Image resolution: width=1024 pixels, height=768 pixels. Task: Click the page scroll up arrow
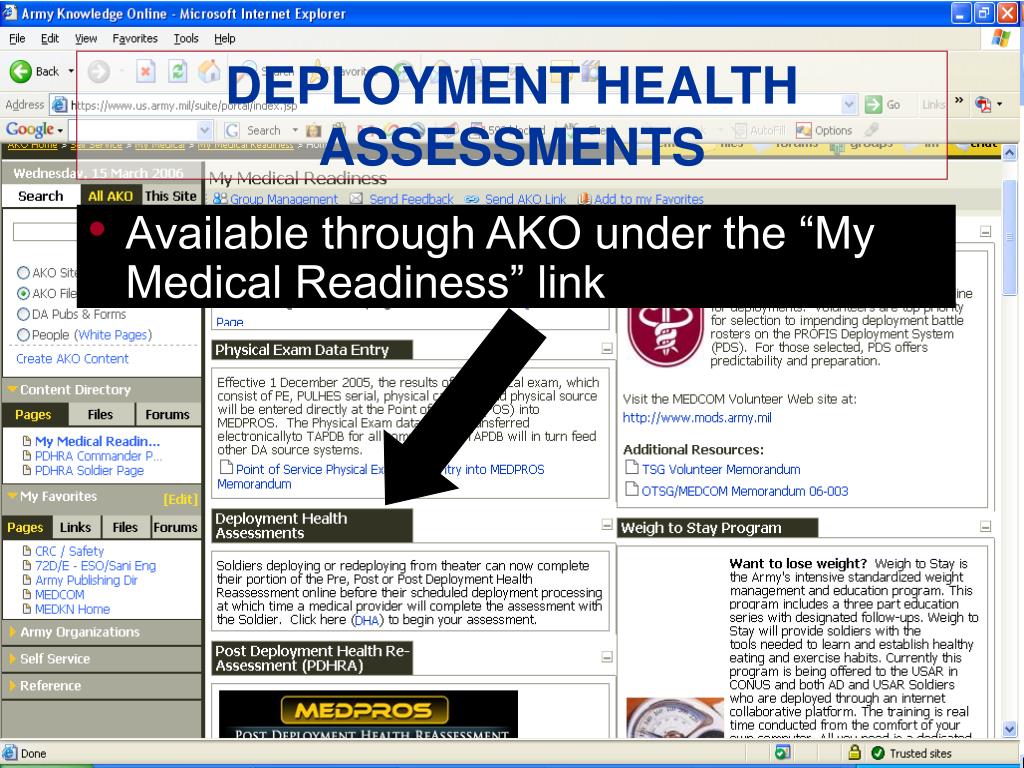click(1010, 153)
